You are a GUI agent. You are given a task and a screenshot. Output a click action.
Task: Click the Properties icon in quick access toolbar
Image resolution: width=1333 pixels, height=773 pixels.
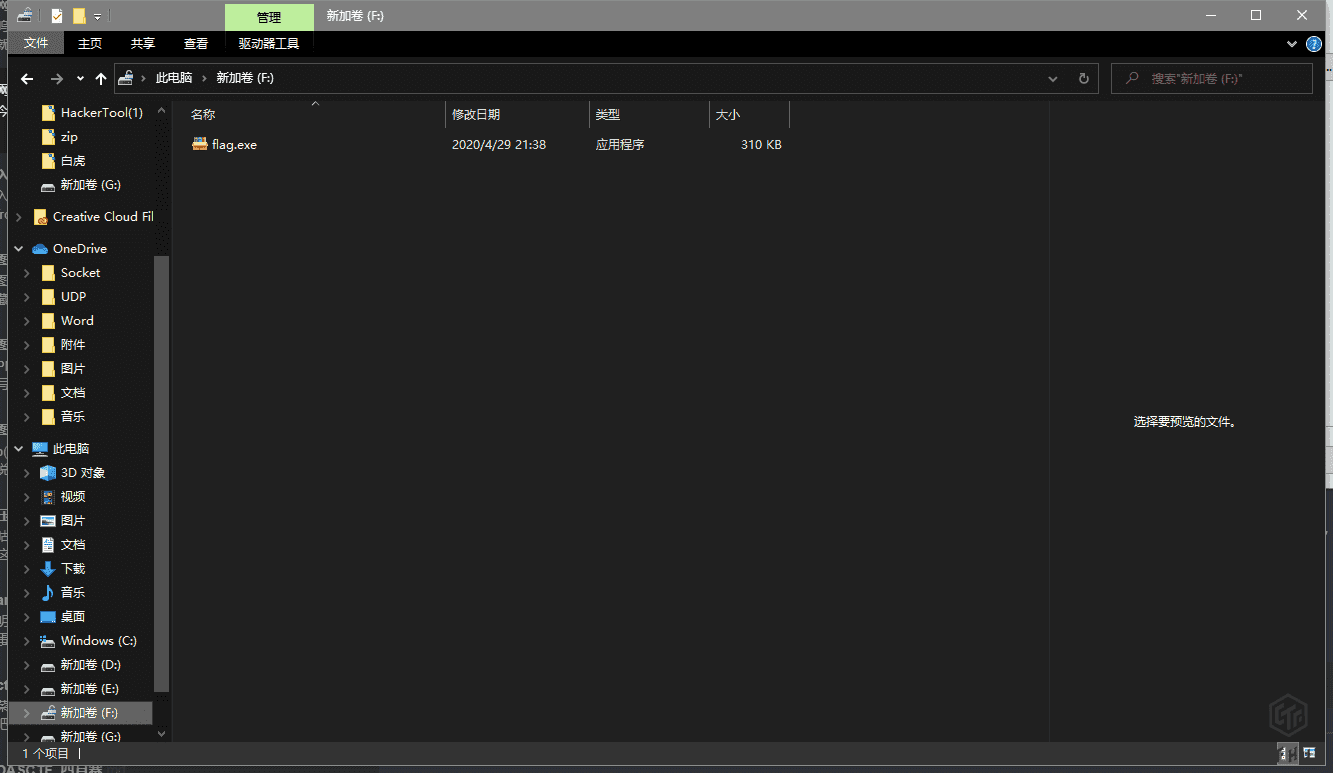click(57, 16)
